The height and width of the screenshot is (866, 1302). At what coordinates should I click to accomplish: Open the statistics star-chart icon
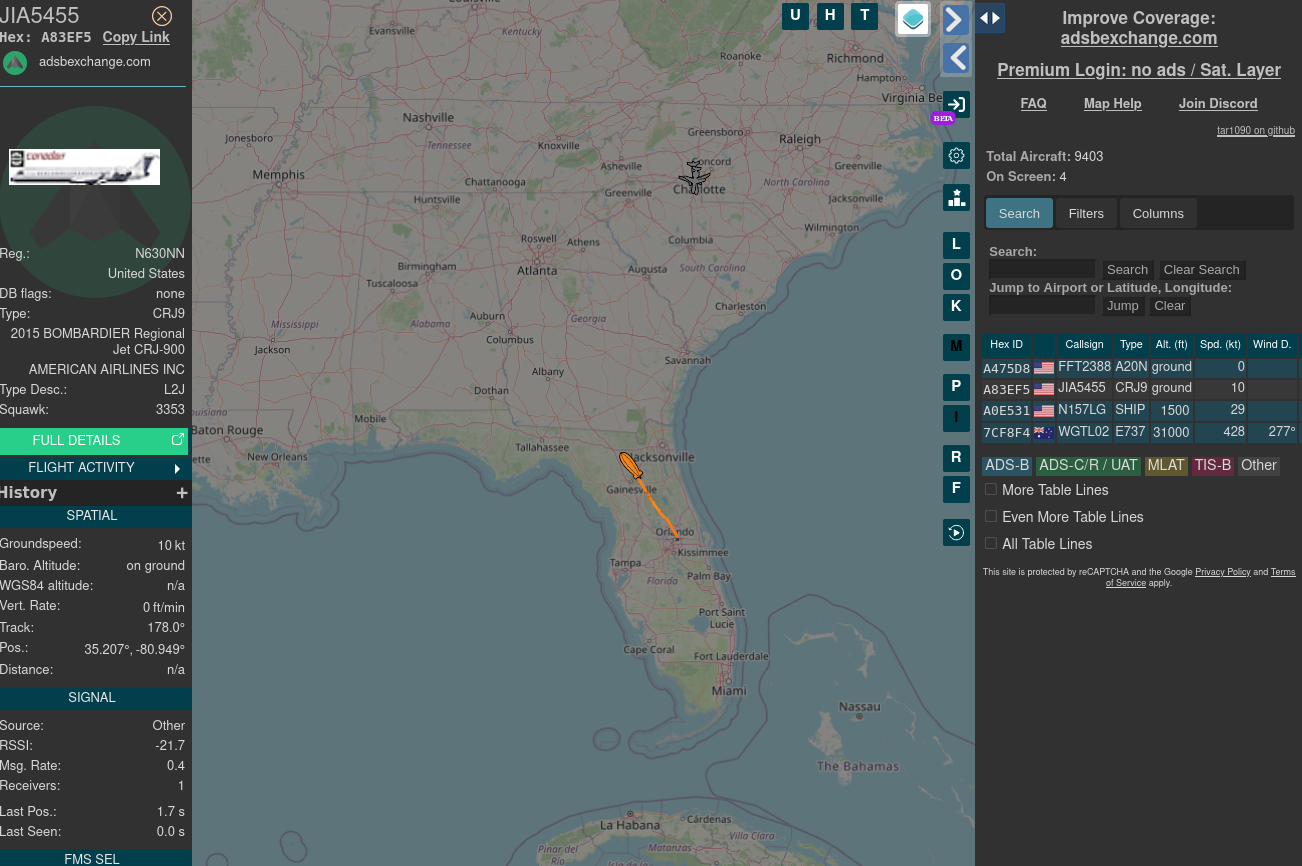pyautogui.click(x=956, y=197)
